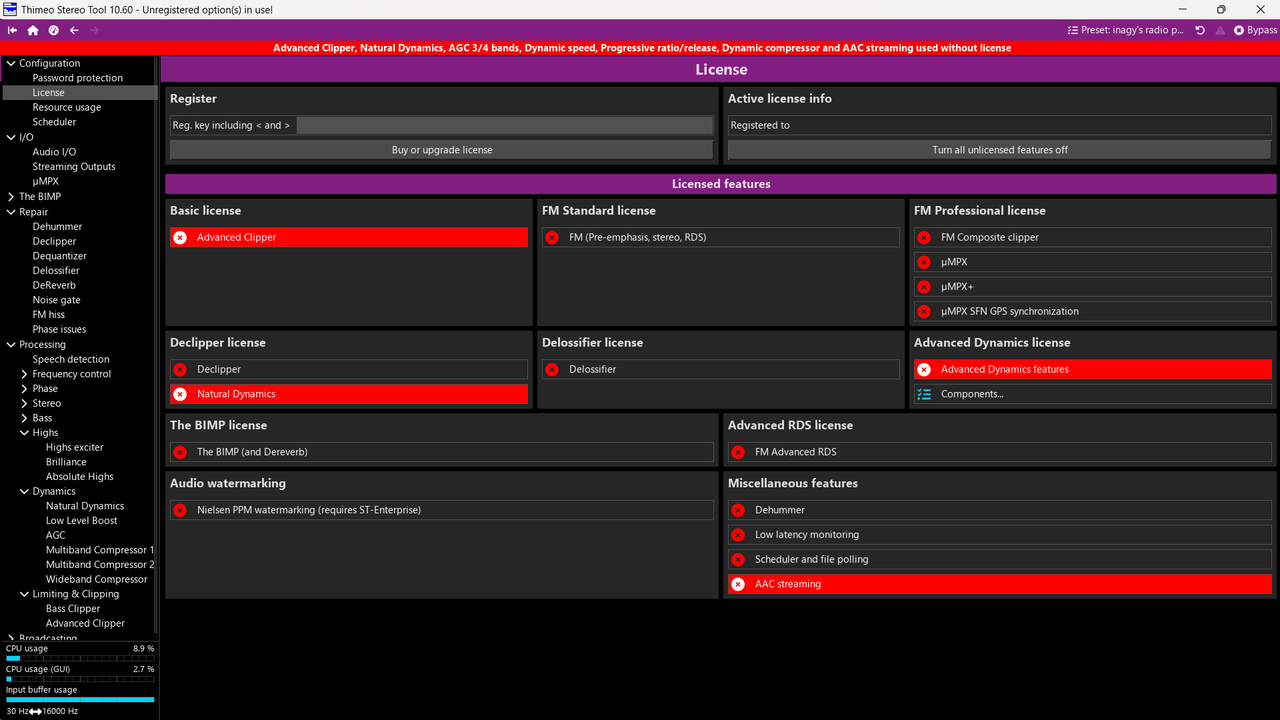Select Resource usage in sidebar
The width and height of the screenshot is (1280, 720).
(67, 107)
